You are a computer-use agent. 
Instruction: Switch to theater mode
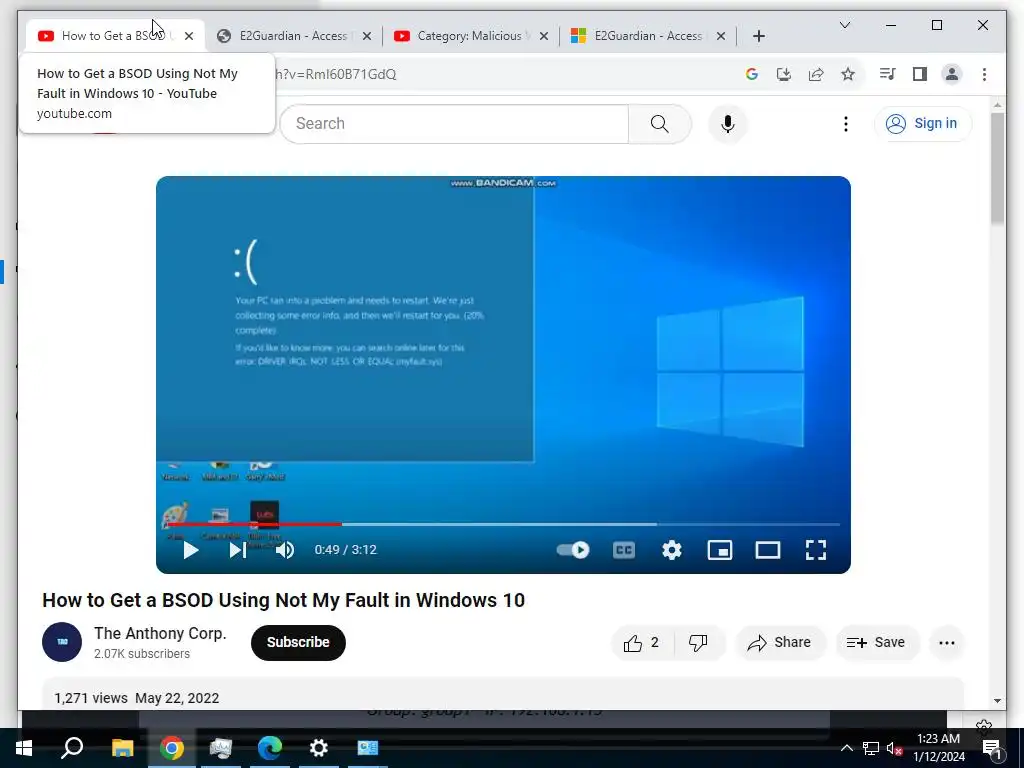[767, 550]
